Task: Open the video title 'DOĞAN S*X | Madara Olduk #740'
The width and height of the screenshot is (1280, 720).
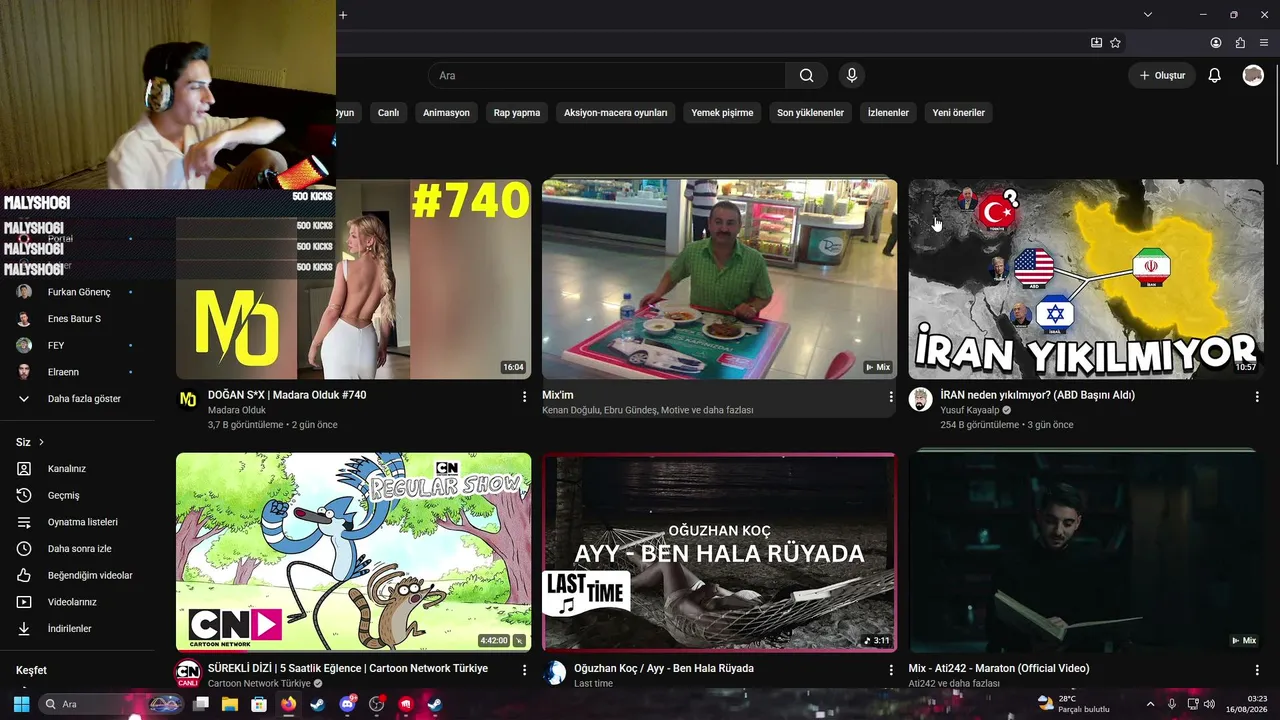Action: [287, 395]
